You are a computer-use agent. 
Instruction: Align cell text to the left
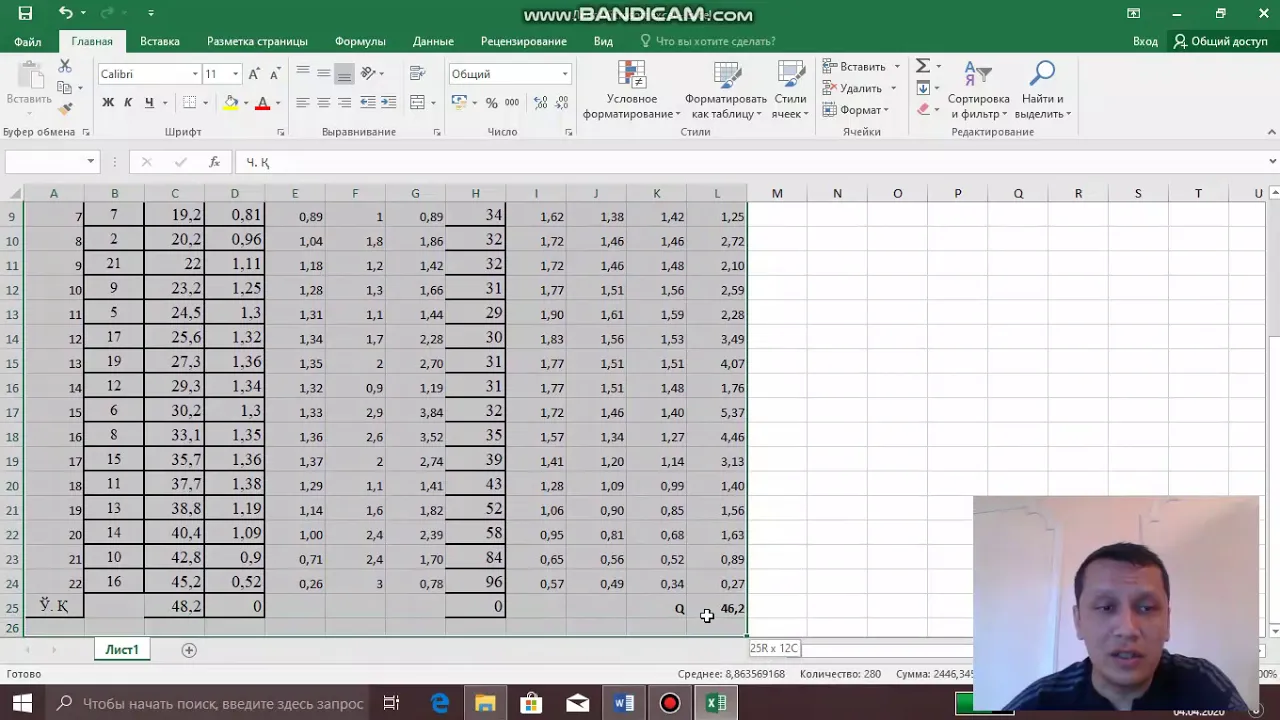pyautogui.click(x=303, y=103)
